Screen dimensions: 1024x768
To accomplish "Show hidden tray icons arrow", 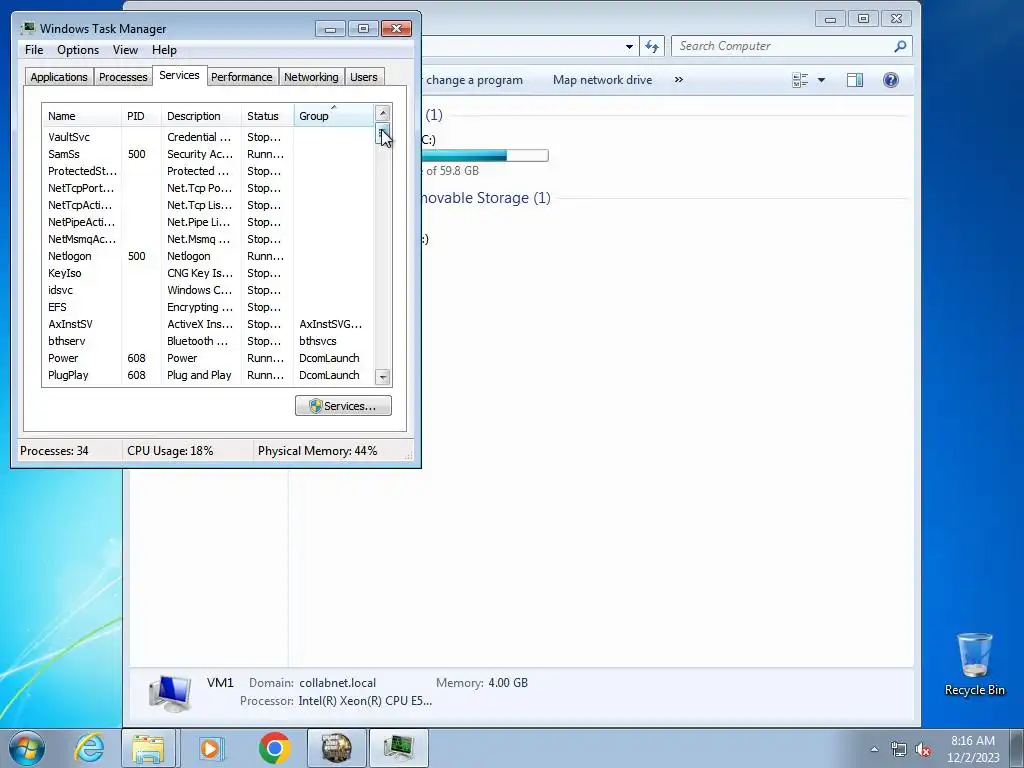I will tap(874, 749).
